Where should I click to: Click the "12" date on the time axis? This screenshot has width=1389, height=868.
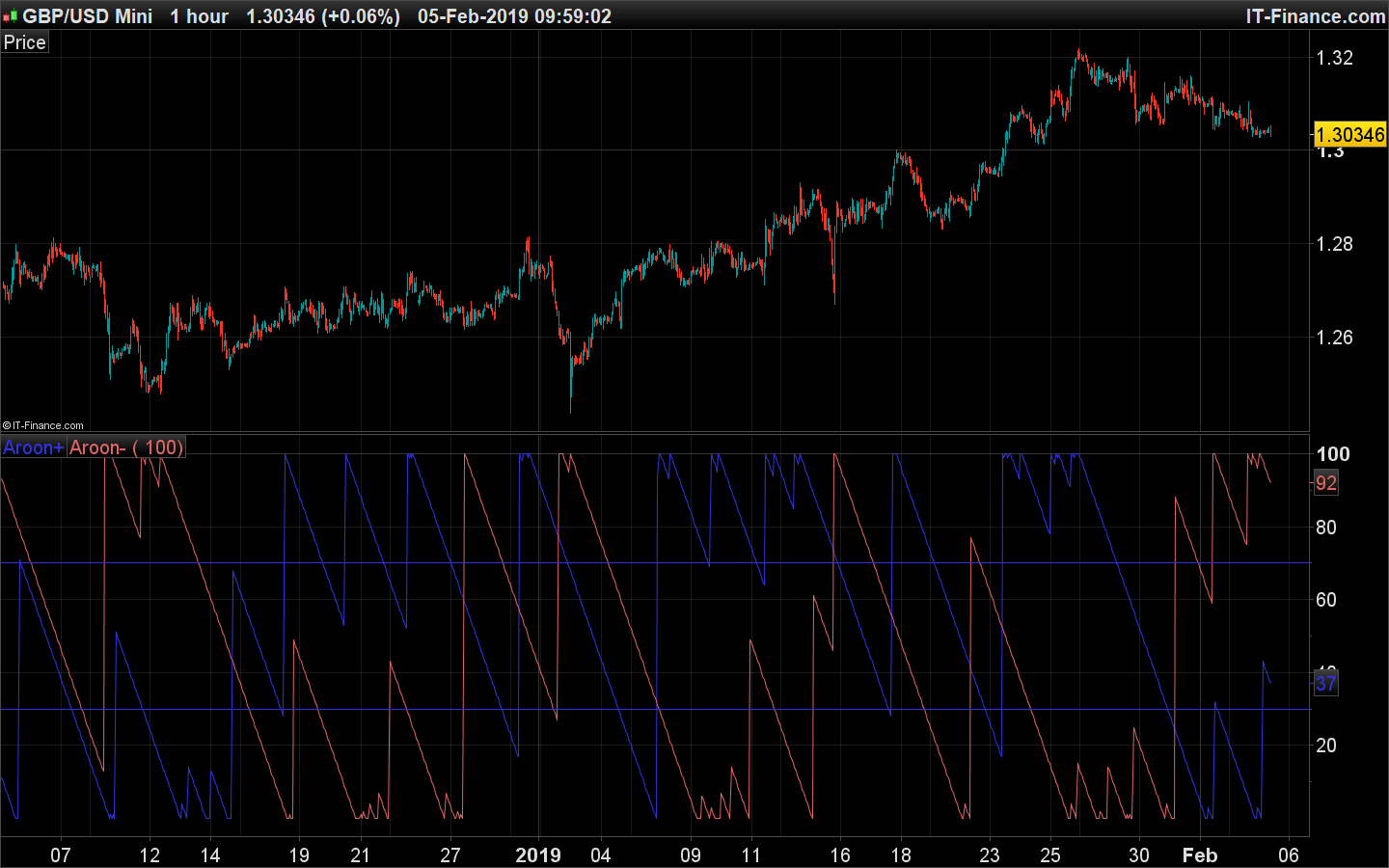pyautogui.click(x=150, y=855)
